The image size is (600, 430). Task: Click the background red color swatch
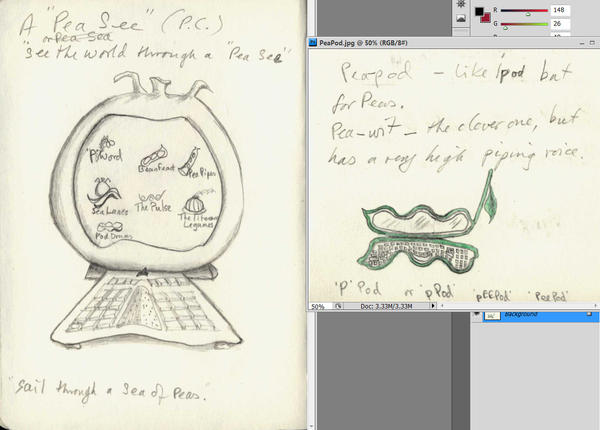pos(486,18)
